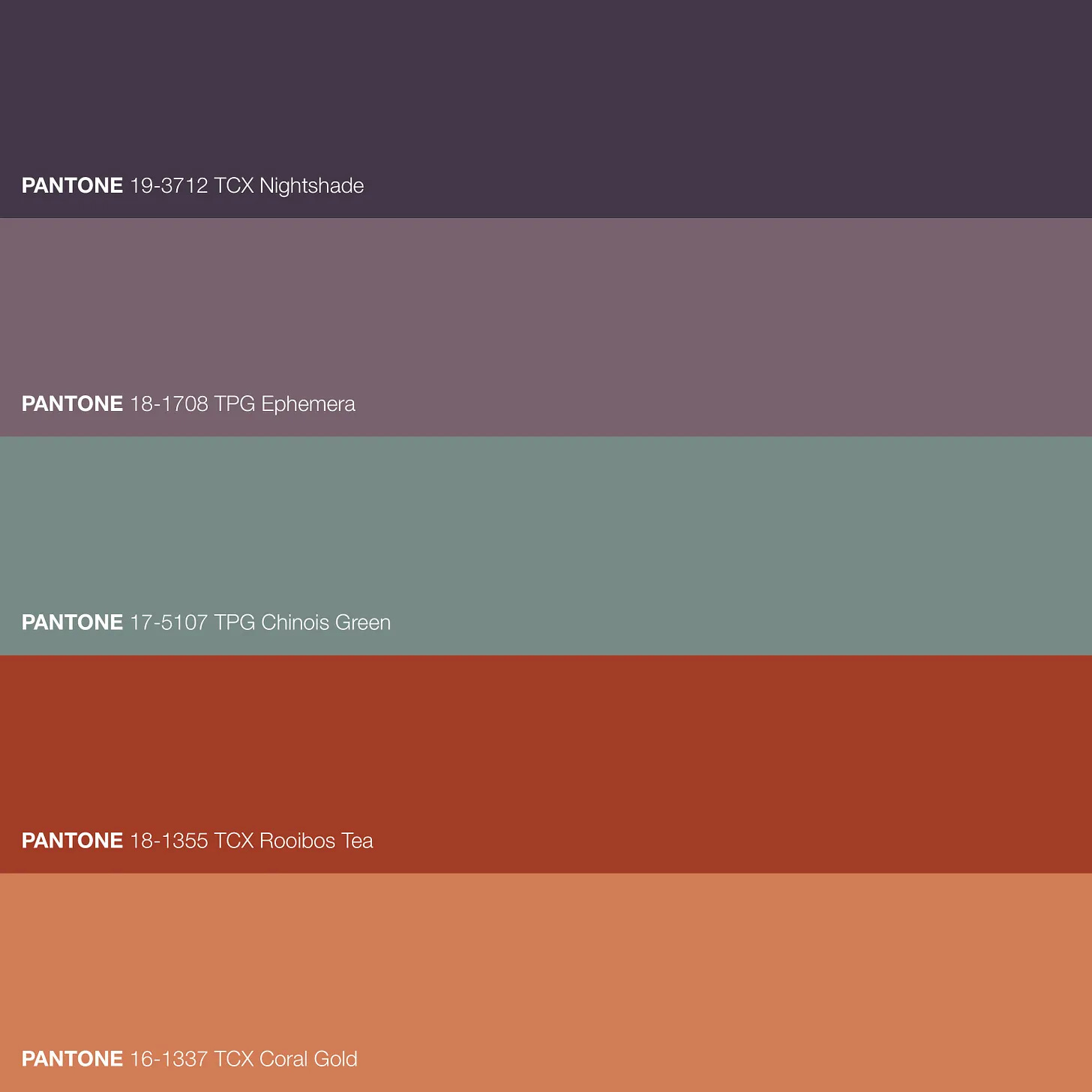Click the label '17-5107 TPG Chinois Green'
Image resolution: width=1092 pixels, height=1092 pixels.
[x=260, y=622]
